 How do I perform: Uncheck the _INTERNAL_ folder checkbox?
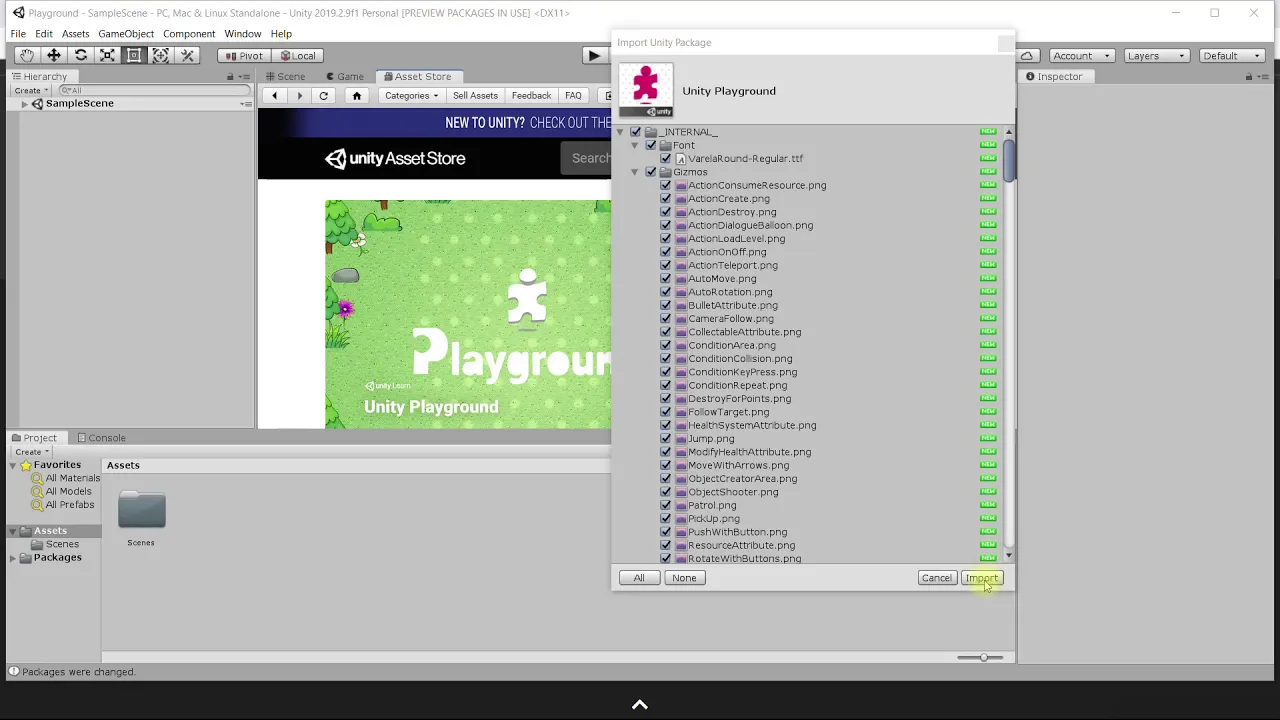(636, 132)
